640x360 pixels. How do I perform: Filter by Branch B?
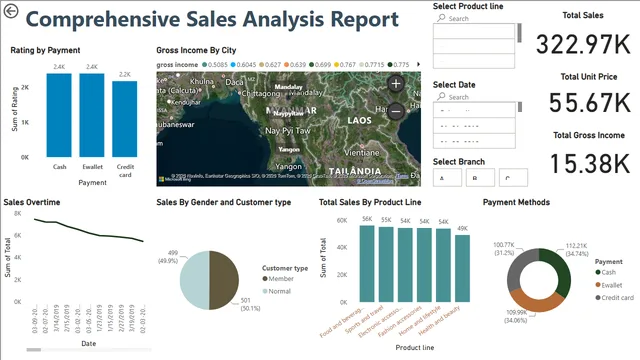(480, 178)
